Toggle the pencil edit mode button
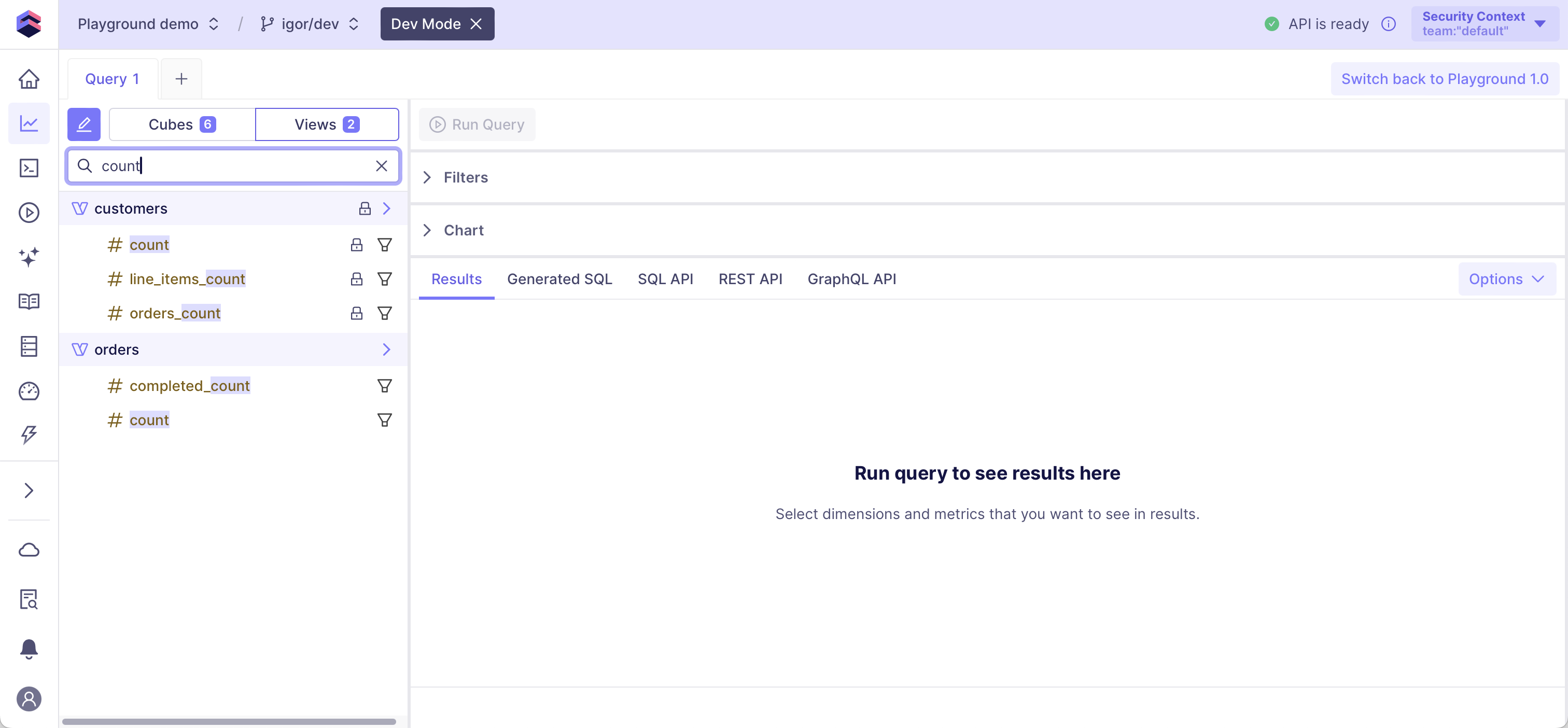 tap(83, 124)
